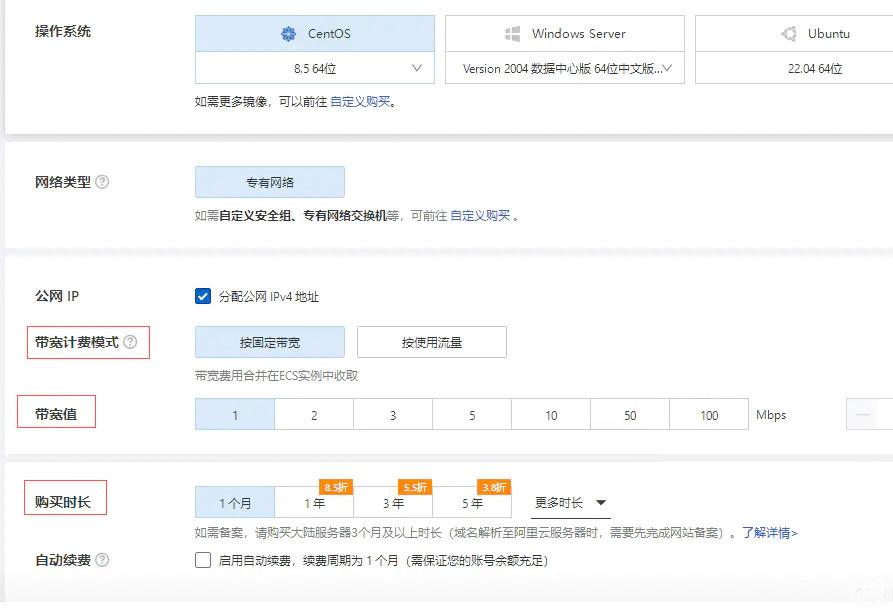Select the 专有网络 network type

point(270,182)
